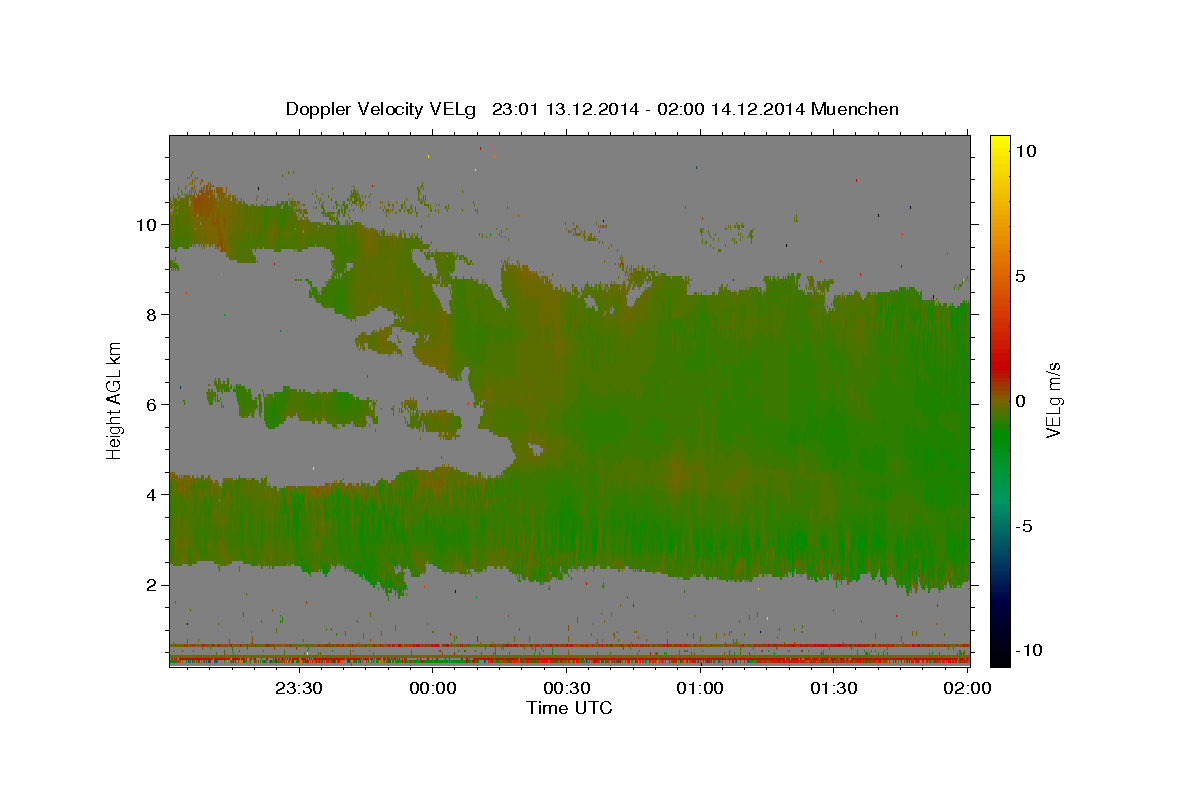Screen dimensions: 1200x800
Task: Click the height axis label 4
Action: [x=152, y=495]
